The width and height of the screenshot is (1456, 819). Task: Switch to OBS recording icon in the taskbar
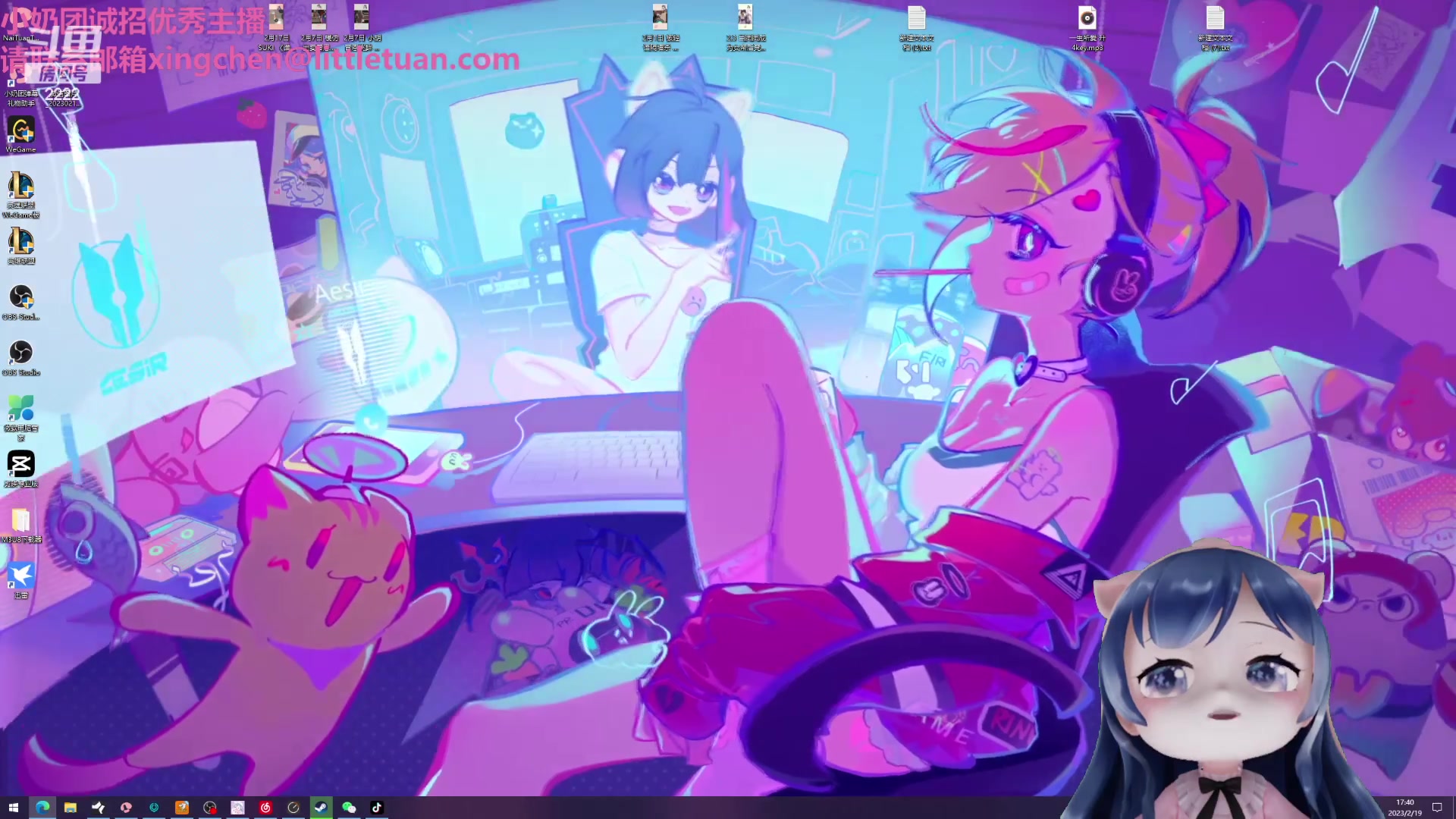[210, 808]
